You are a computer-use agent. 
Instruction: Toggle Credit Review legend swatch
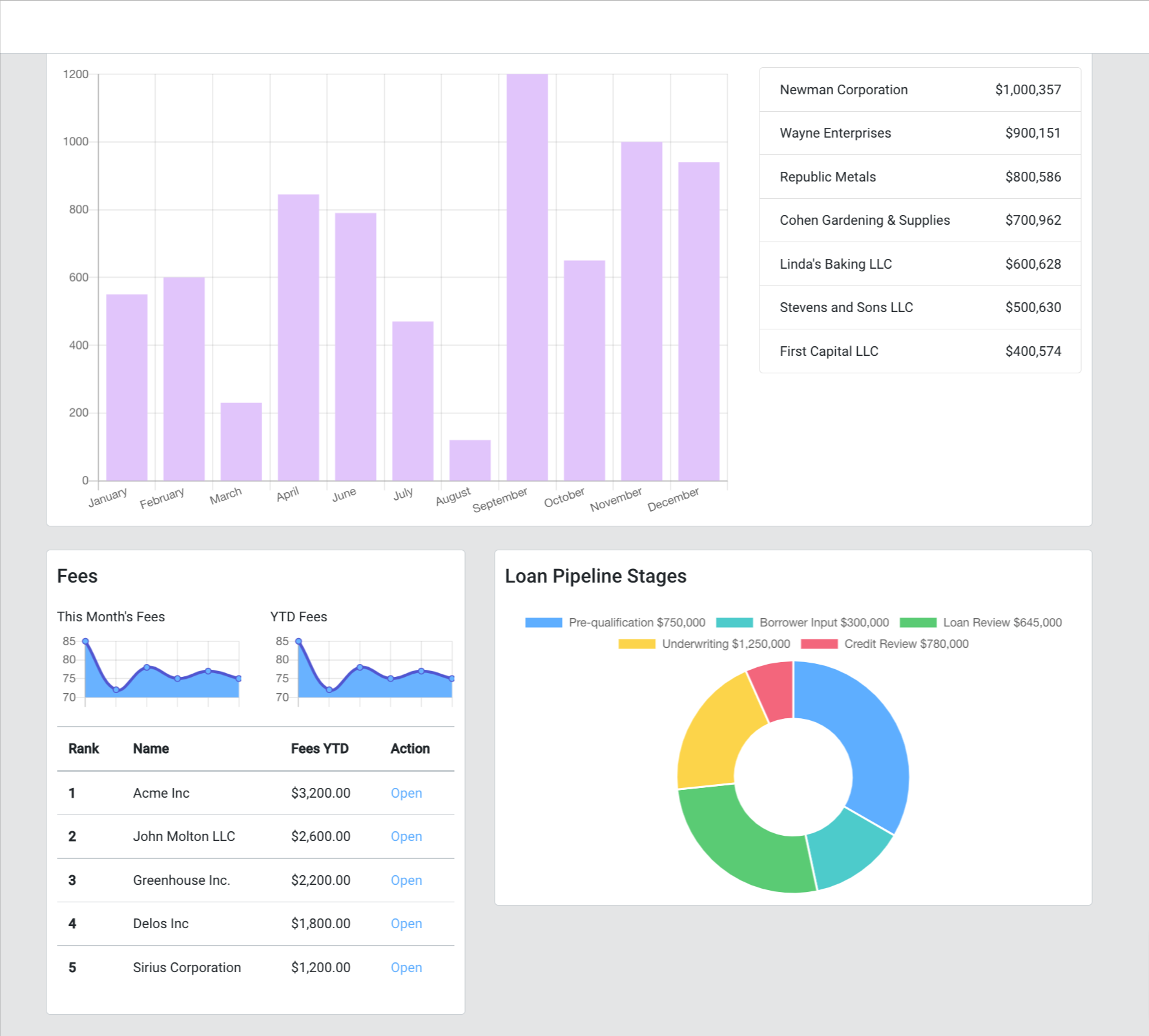pyautogui.click(x=819, y=644)
